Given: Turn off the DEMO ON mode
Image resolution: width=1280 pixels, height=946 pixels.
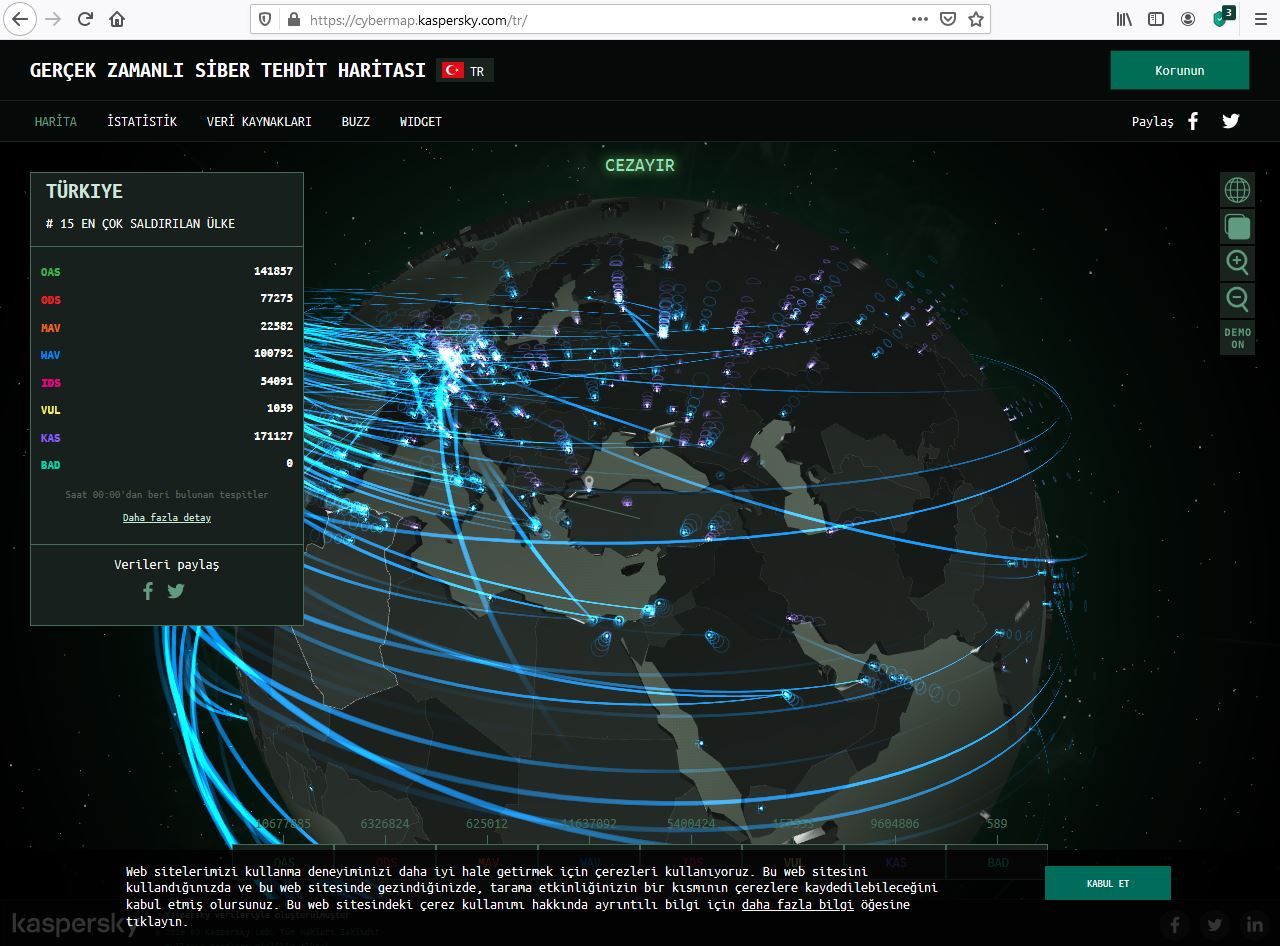Looking at the screenshot, I should coord(1237,338).
